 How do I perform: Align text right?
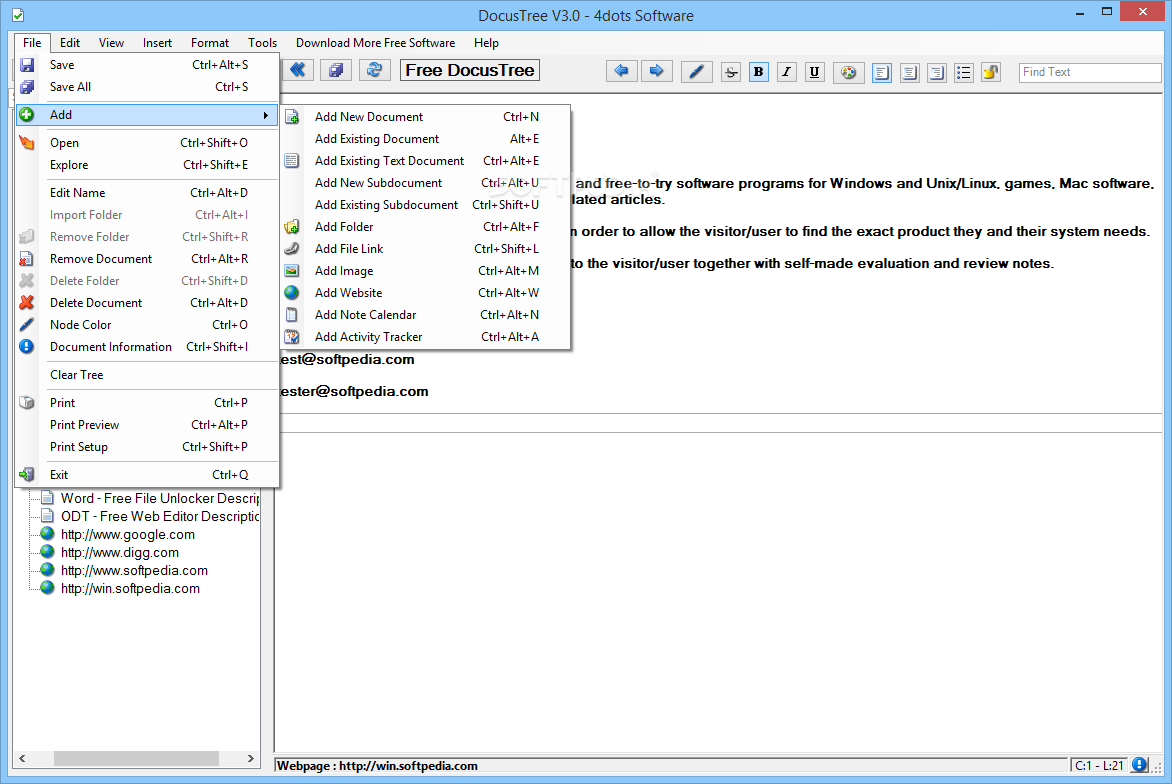[937, 72]
